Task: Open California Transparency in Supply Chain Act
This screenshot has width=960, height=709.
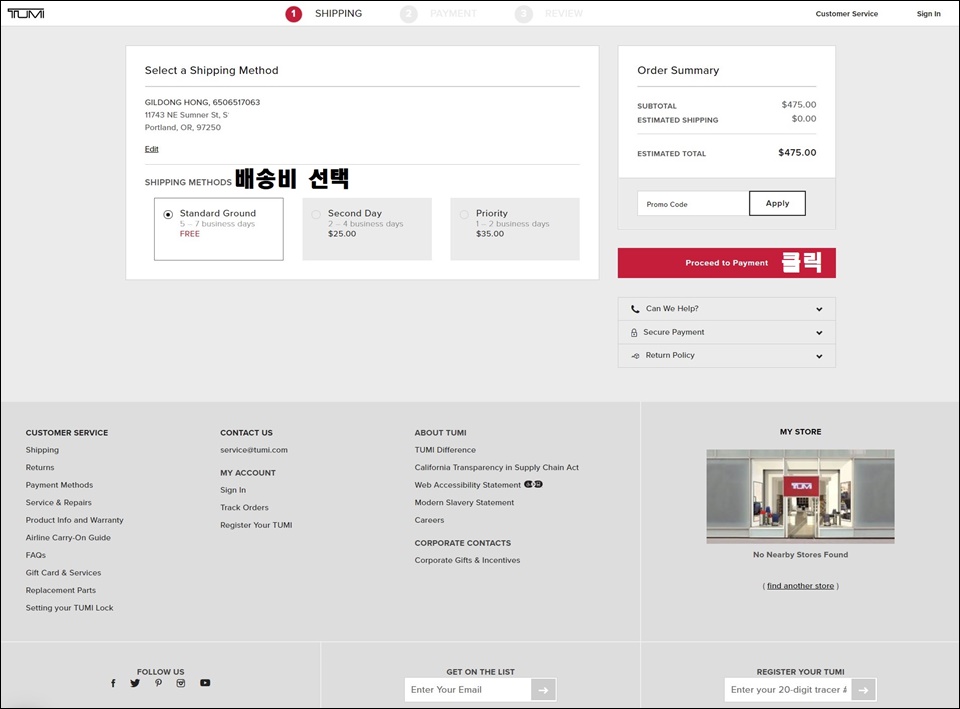Action: click(x=497, y=467)
